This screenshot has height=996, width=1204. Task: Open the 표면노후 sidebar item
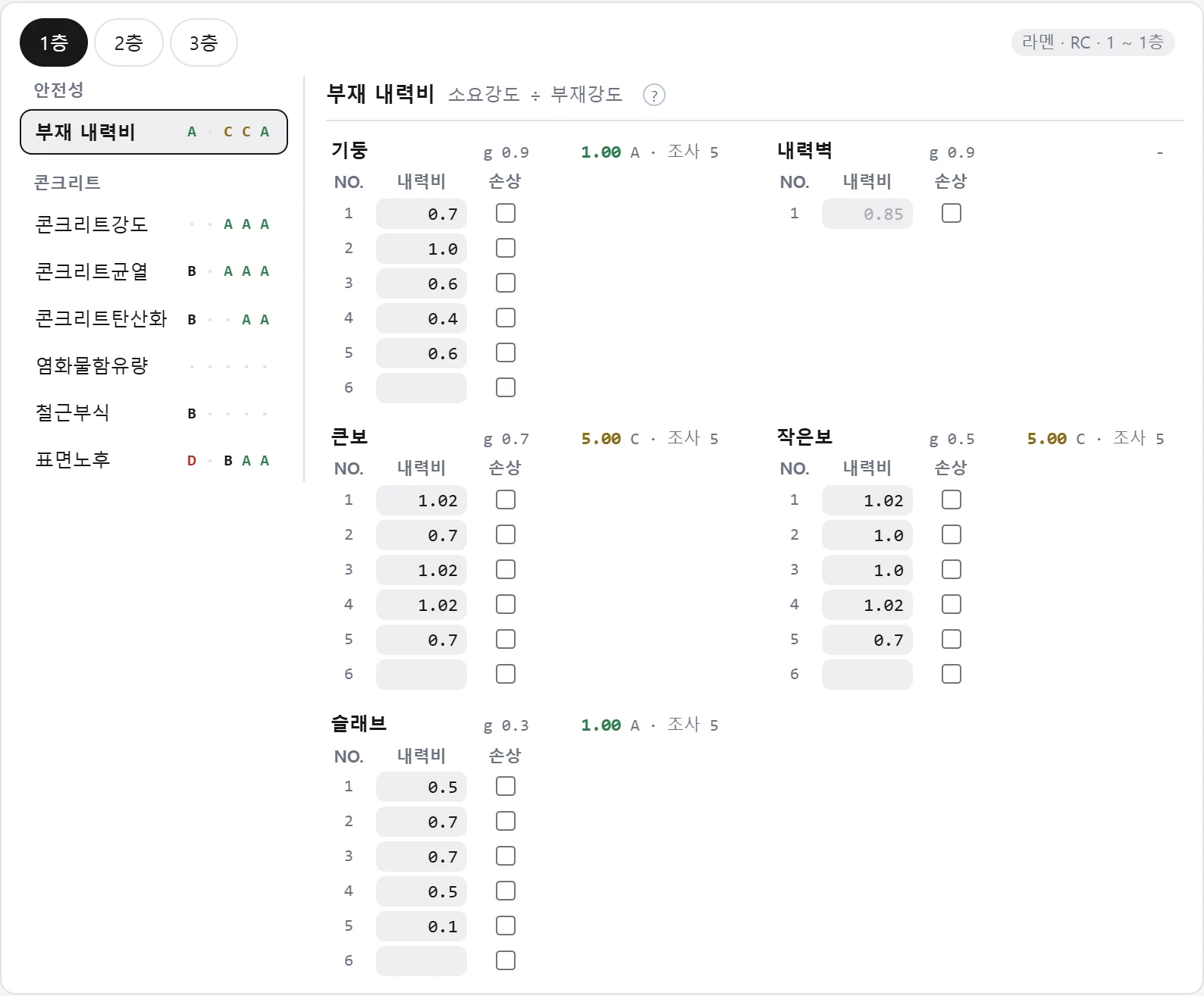point(154,459)
